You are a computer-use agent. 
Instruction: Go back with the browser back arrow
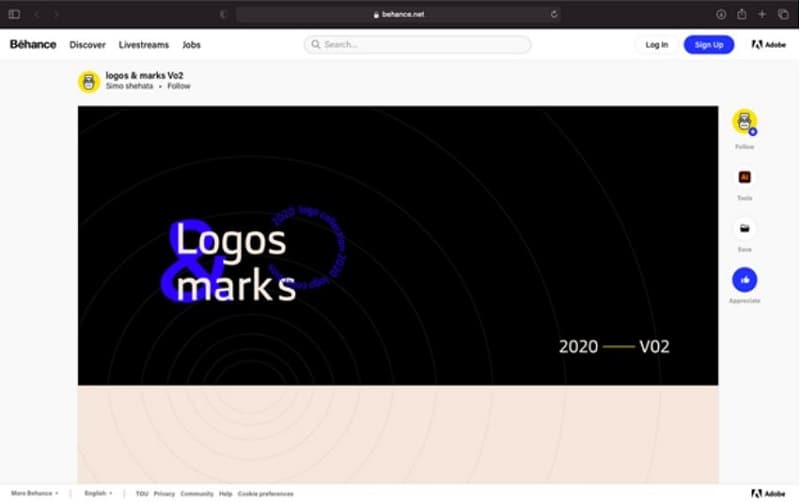[x=36, y=14]
